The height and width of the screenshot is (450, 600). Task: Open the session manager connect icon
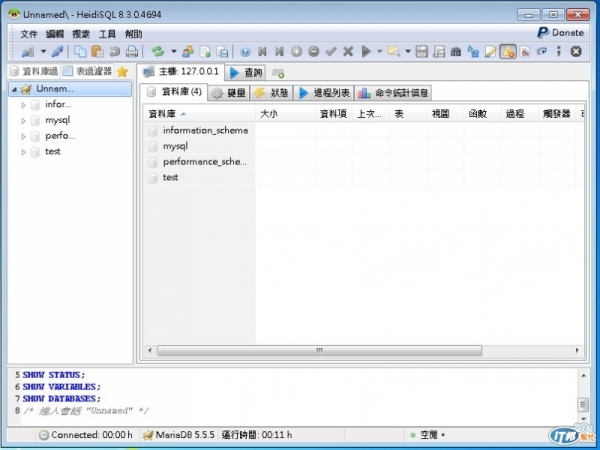coord(28,51)
